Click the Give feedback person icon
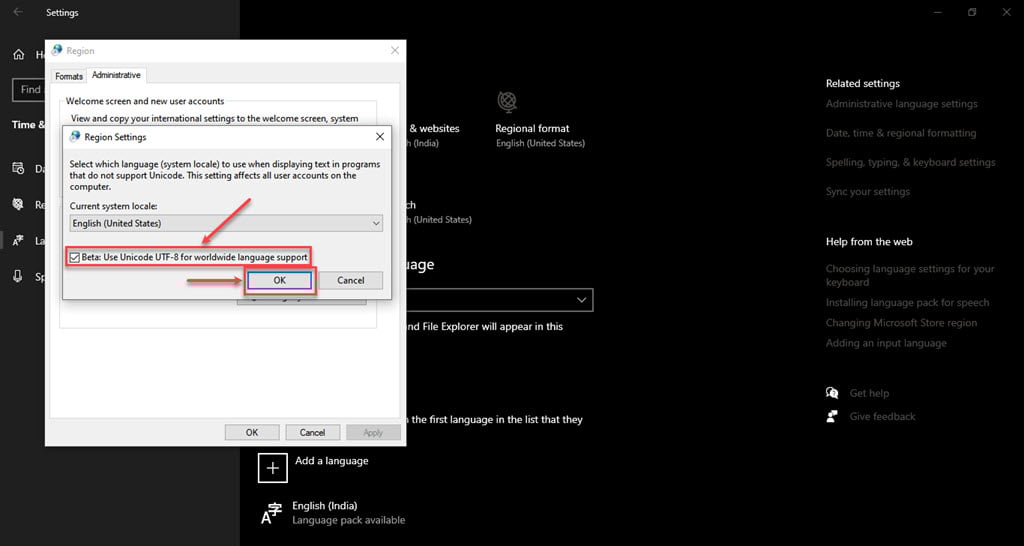 click(832, 416)
